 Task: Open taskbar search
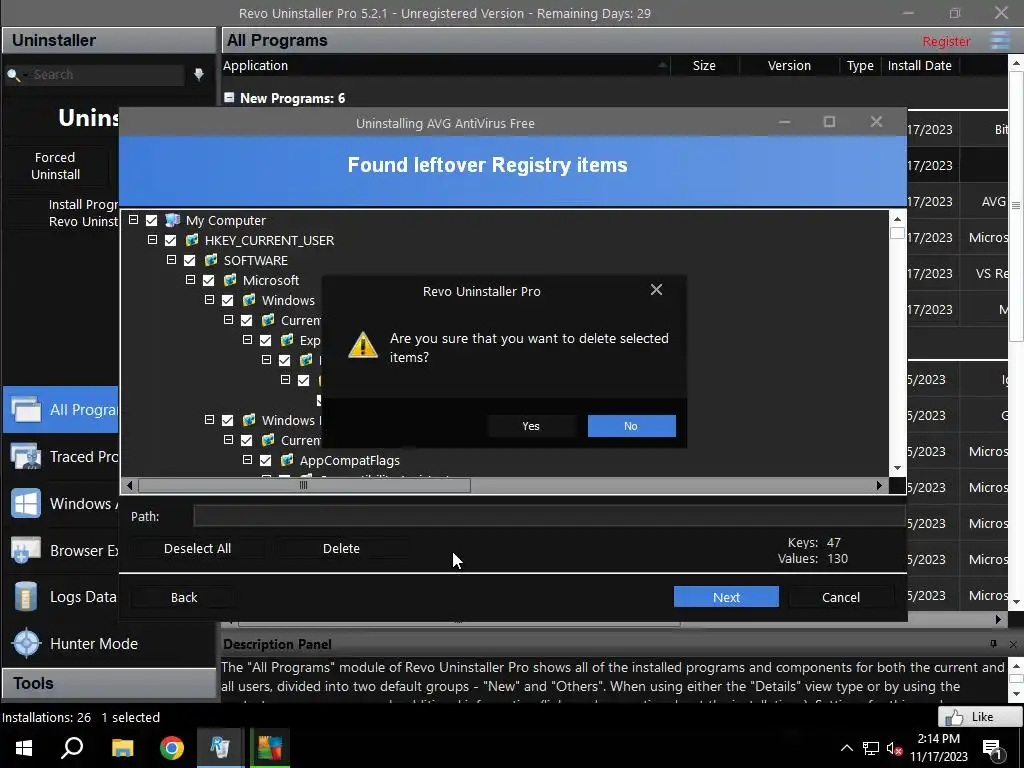pyautogui.click(x=72, y=748)
